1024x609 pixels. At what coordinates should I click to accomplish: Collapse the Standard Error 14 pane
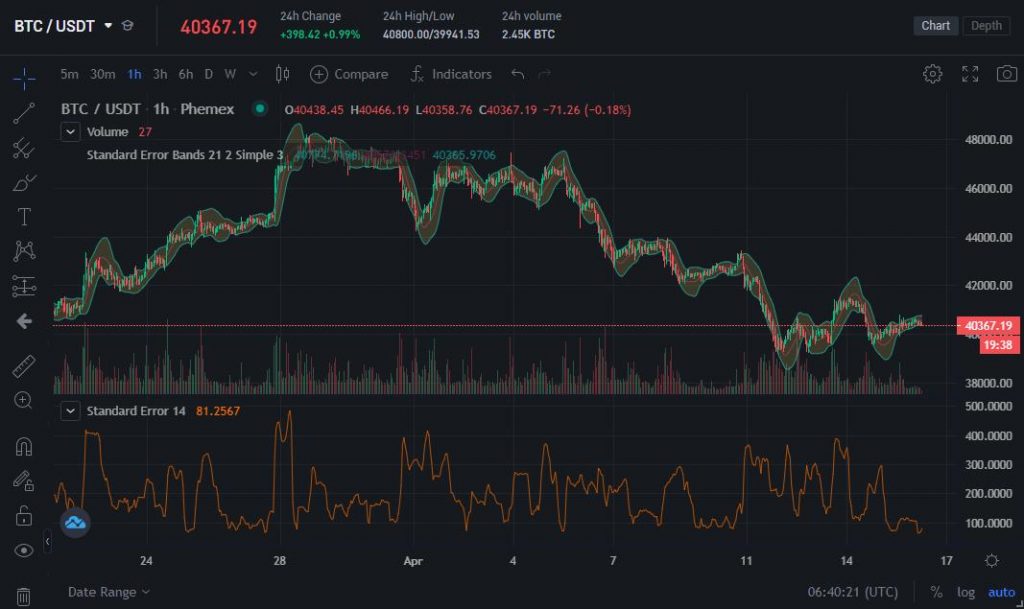pyautogui.click(x=70, y=410)
